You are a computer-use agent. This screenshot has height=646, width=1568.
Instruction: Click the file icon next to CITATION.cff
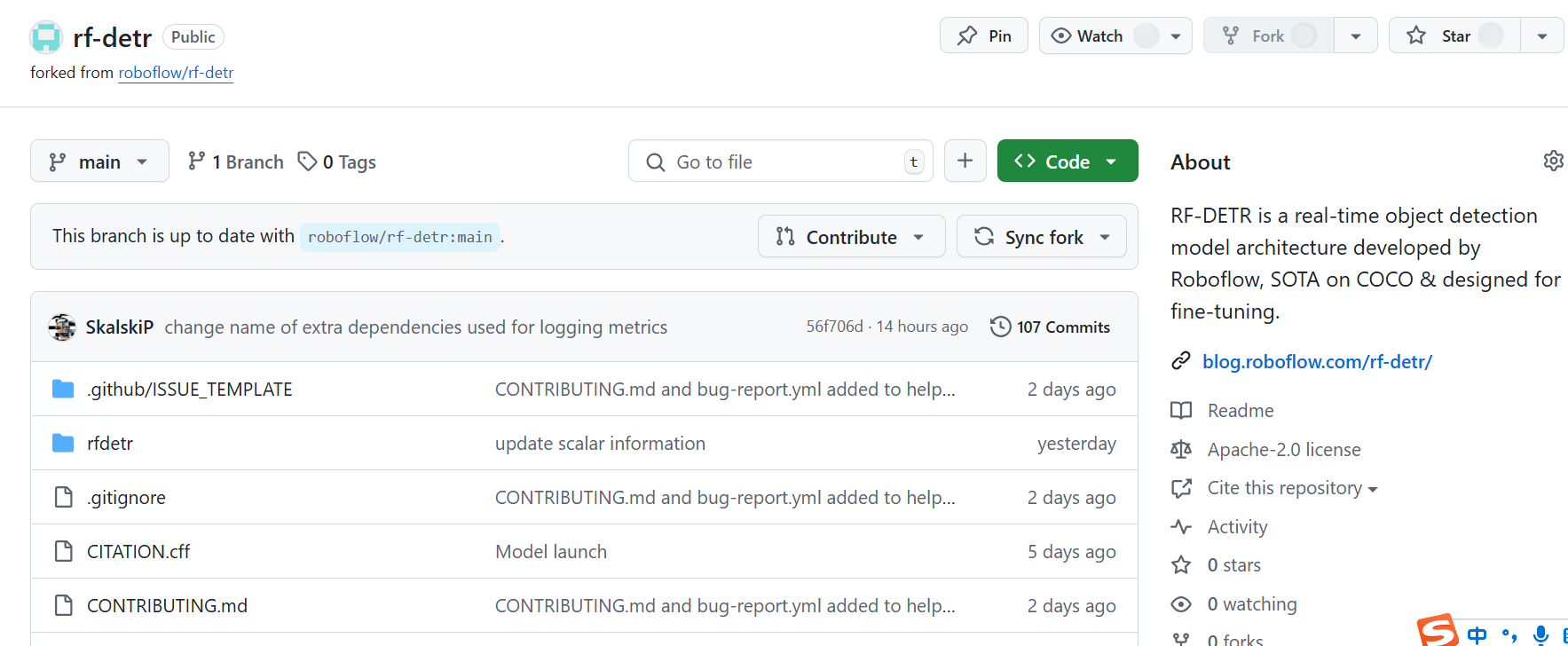click(63, 551)
